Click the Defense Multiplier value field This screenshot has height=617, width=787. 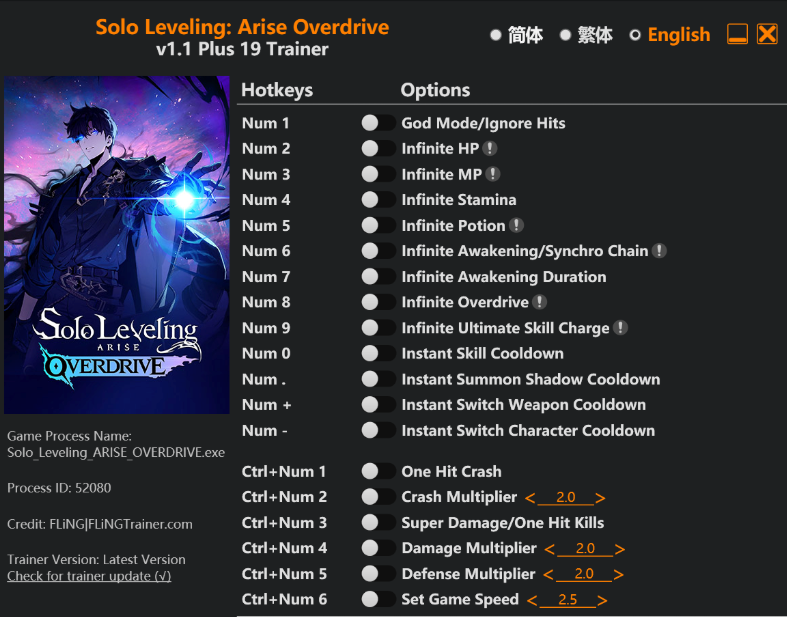(584, 574)
